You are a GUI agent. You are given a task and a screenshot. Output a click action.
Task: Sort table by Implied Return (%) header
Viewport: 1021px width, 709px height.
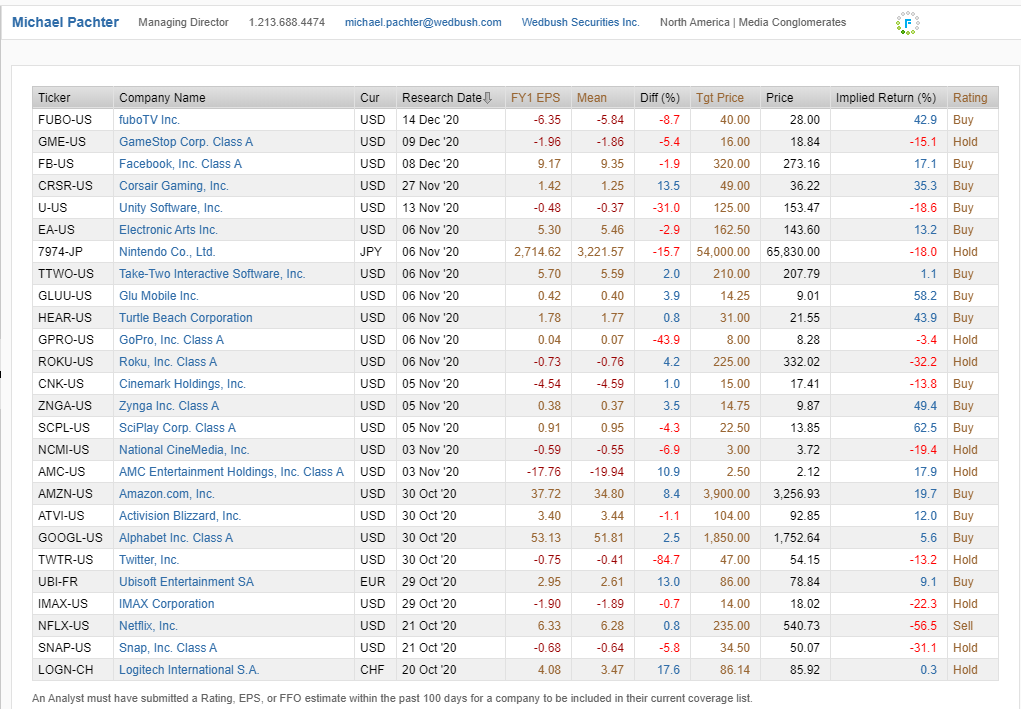click(885, 97)
